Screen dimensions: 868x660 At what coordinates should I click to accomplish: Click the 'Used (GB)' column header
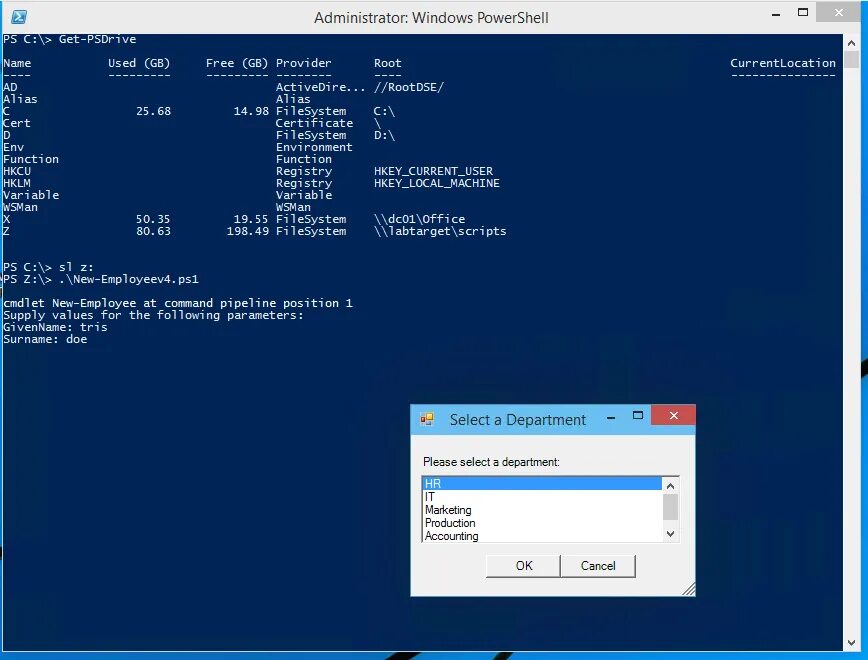(x=139, y=63)
